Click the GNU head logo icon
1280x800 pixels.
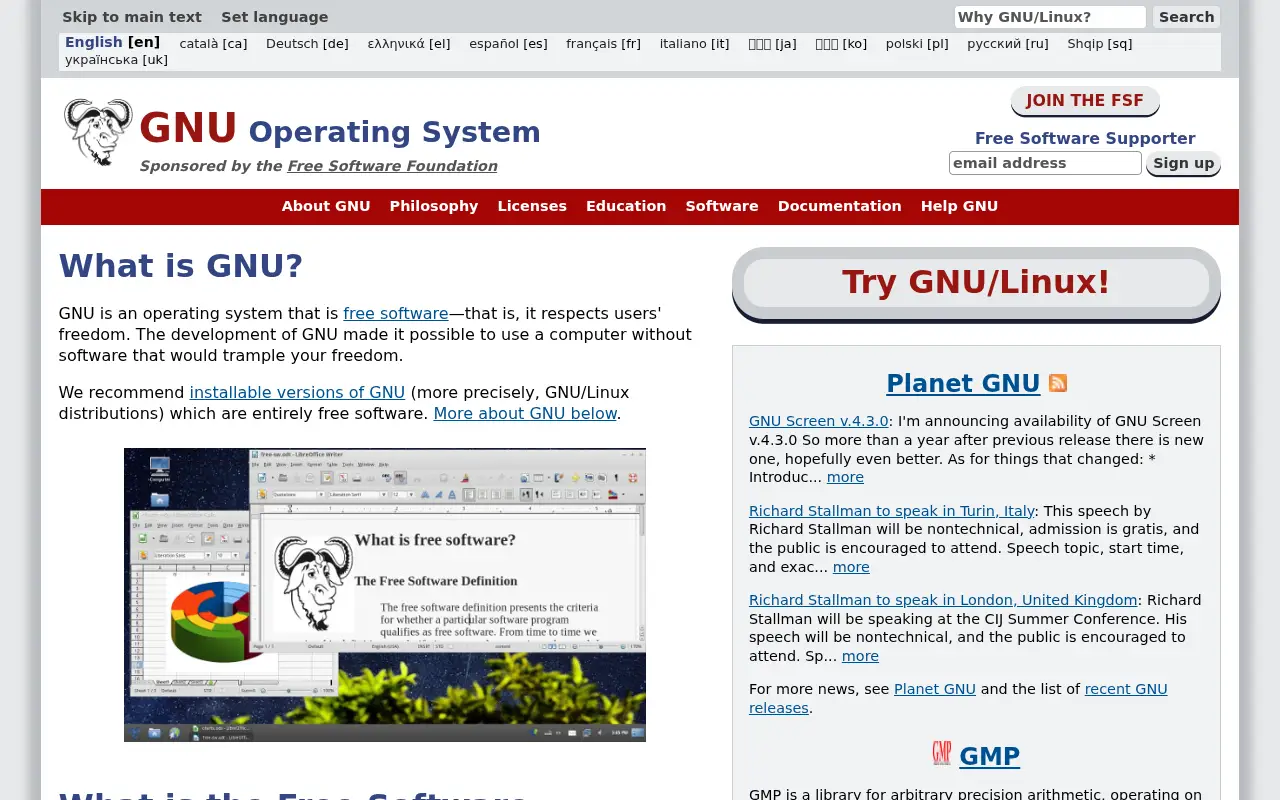pyautogui.click(x=98, y=132)
